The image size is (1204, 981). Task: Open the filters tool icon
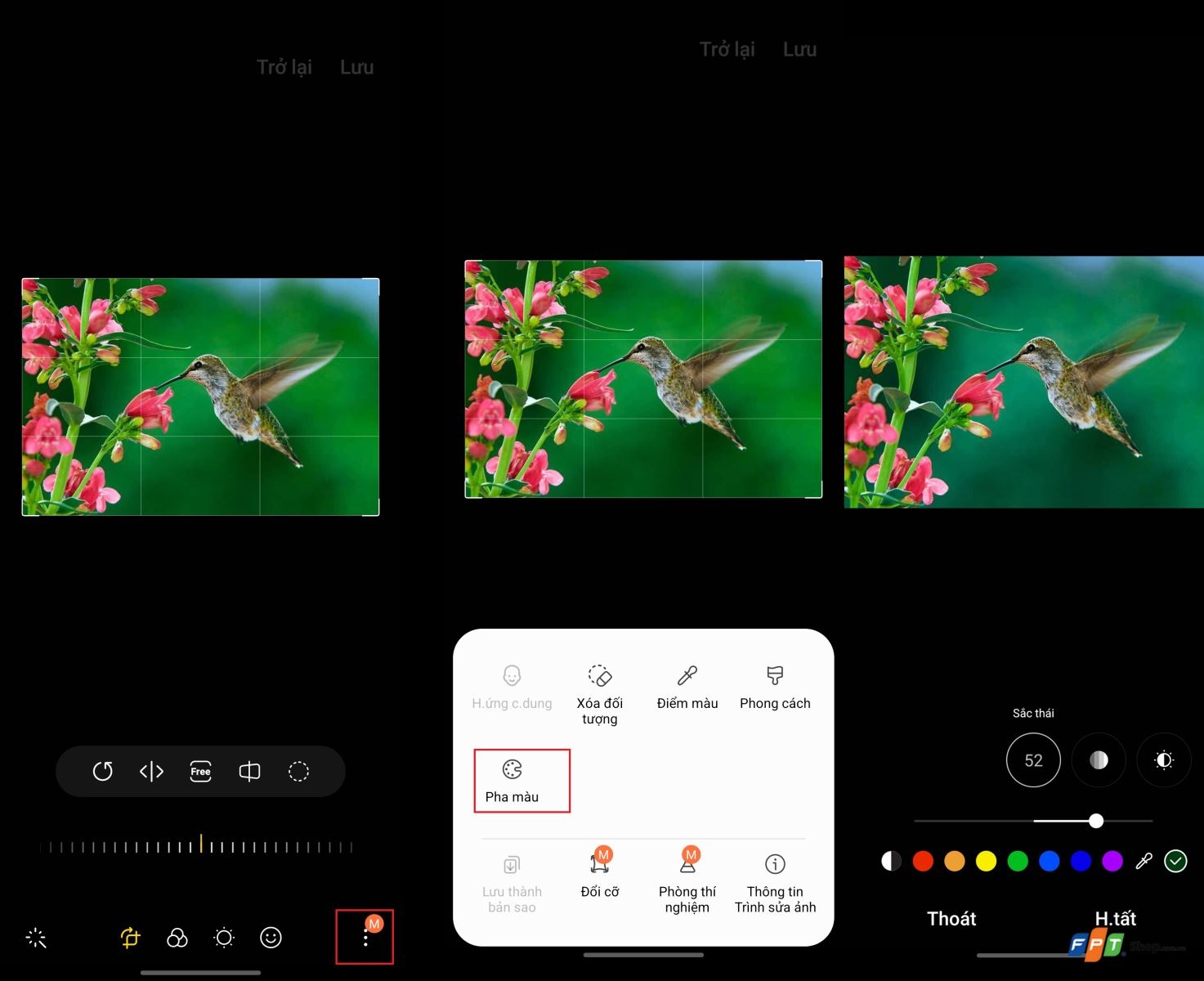(x=177, y=938)
